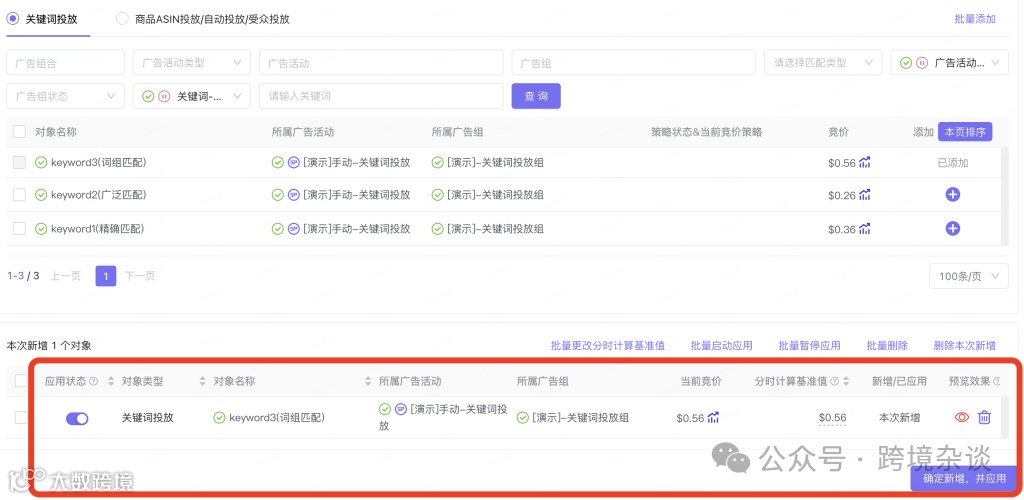Open the 100条/页 page size dropdown
Image resolution: width=1024 pixels, height=500 pixels.
(x=968, y=276)
